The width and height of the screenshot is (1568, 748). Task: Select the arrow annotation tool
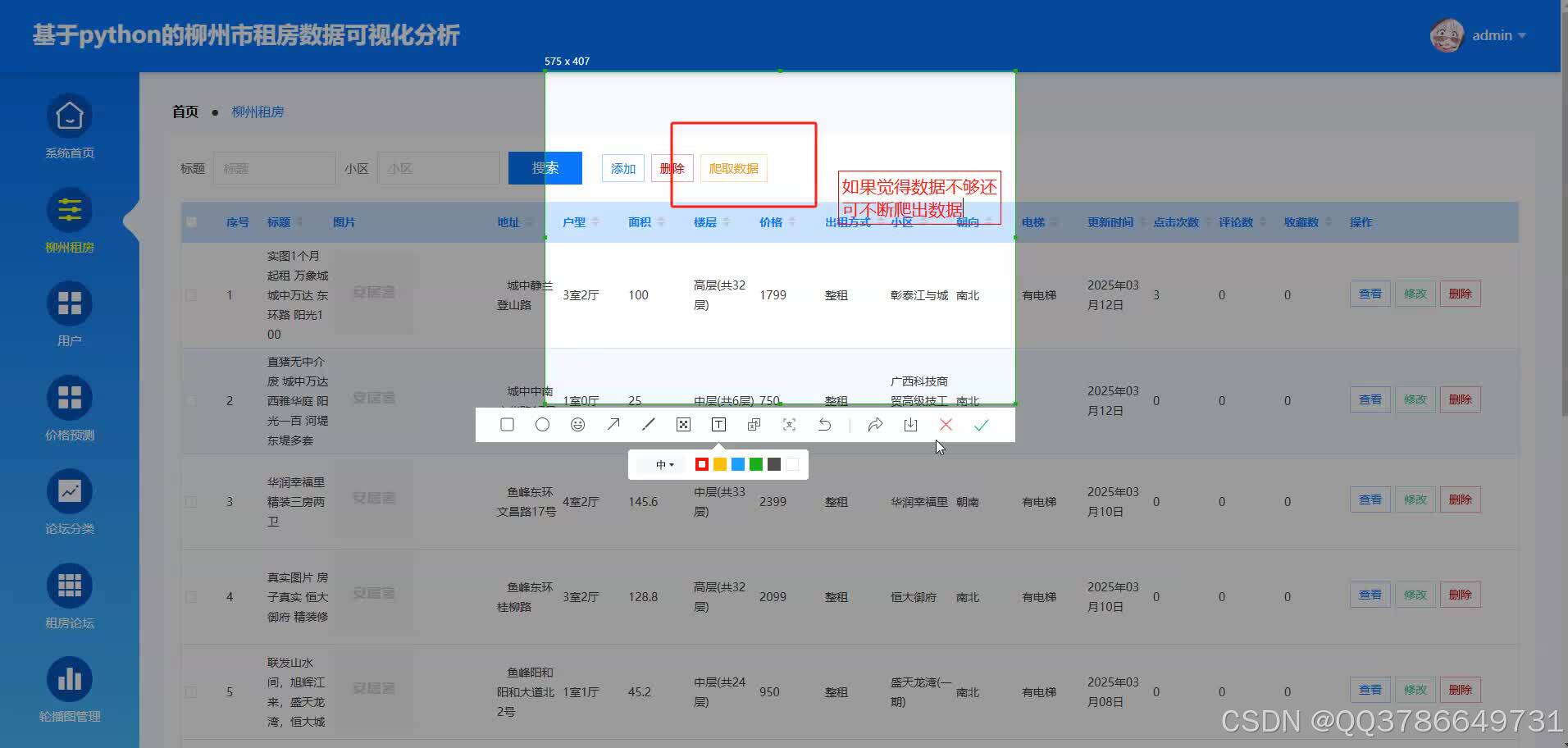click(x=613, y=424)
